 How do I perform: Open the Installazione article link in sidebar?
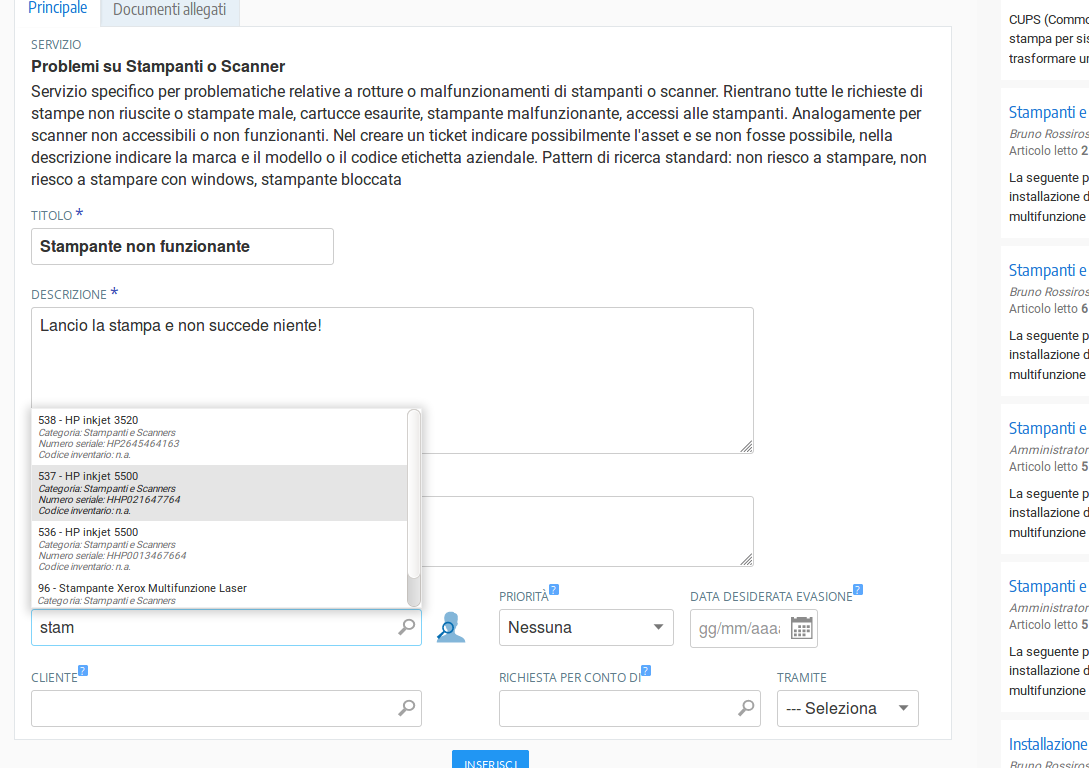coord(1048,744)
